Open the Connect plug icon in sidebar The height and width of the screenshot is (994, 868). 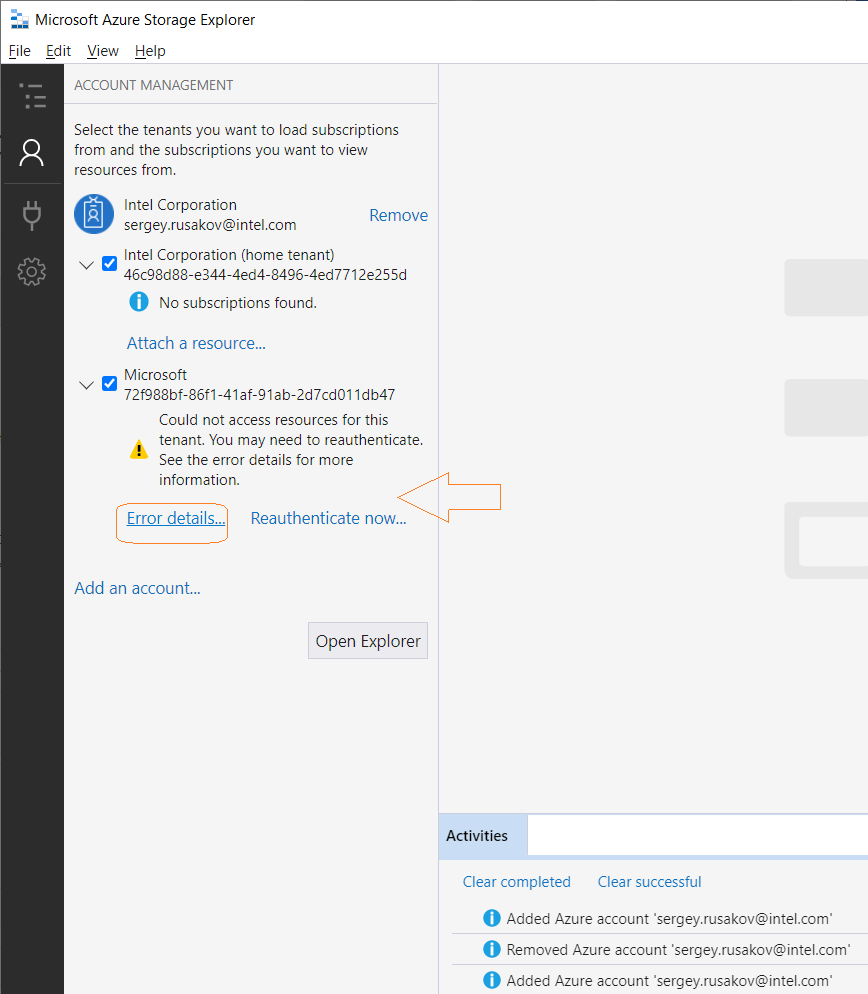click(32, 215)
